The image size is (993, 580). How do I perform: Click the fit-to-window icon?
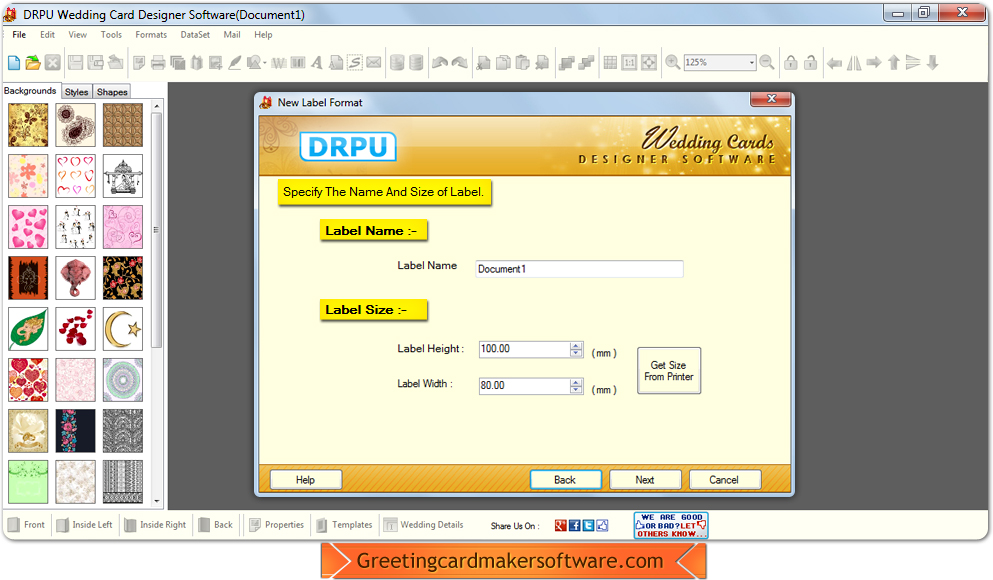click(x=649, y=62)
